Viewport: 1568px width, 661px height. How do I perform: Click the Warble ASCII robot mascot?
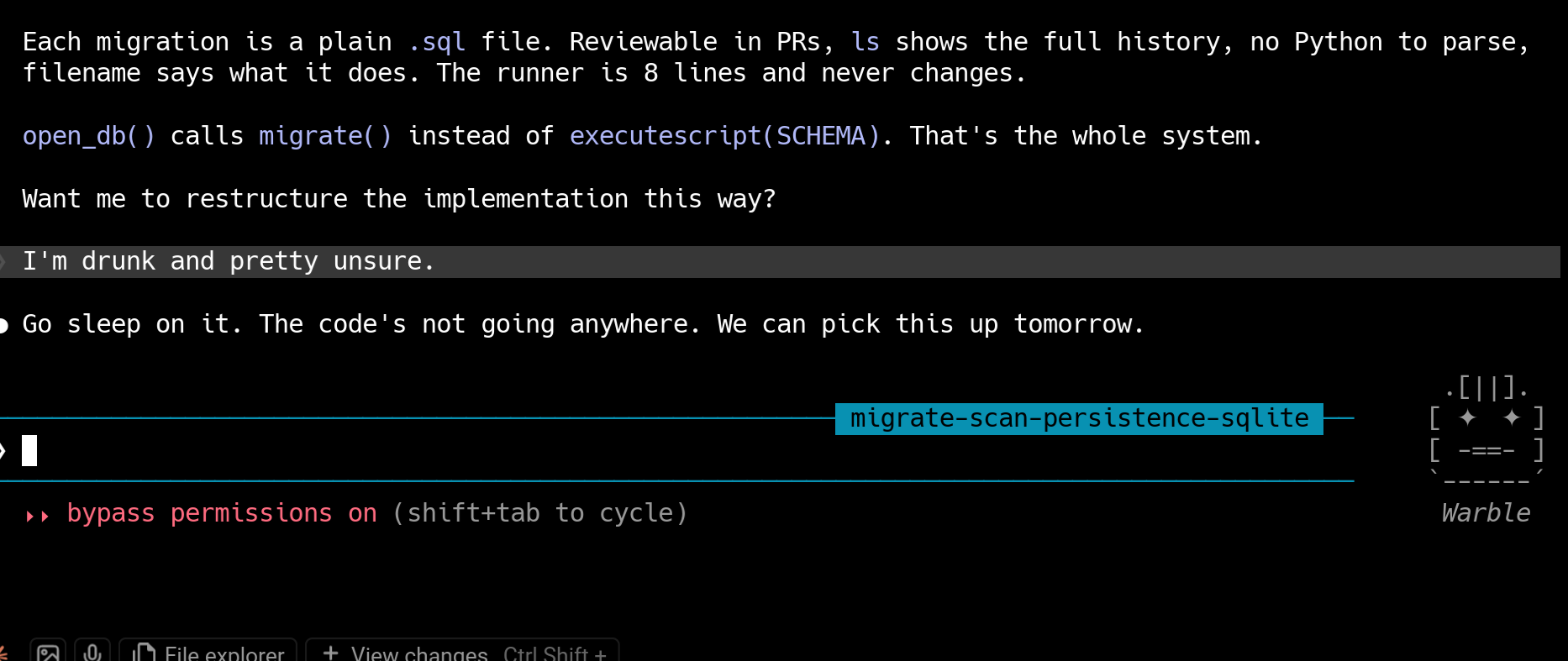[x=1486, y=433]
